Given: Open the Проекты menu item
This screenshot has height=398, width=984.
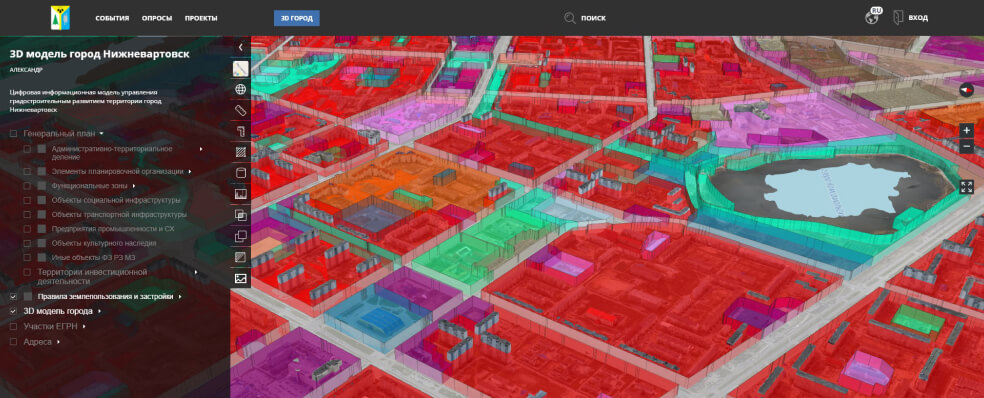Looking at the screenshot, I should pos(201,18).
